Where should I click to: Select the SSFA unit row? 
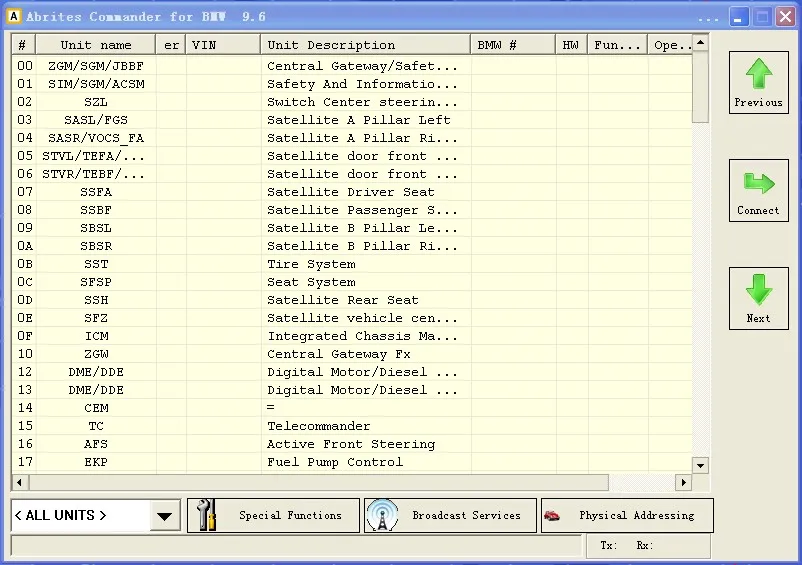(352, 192)
